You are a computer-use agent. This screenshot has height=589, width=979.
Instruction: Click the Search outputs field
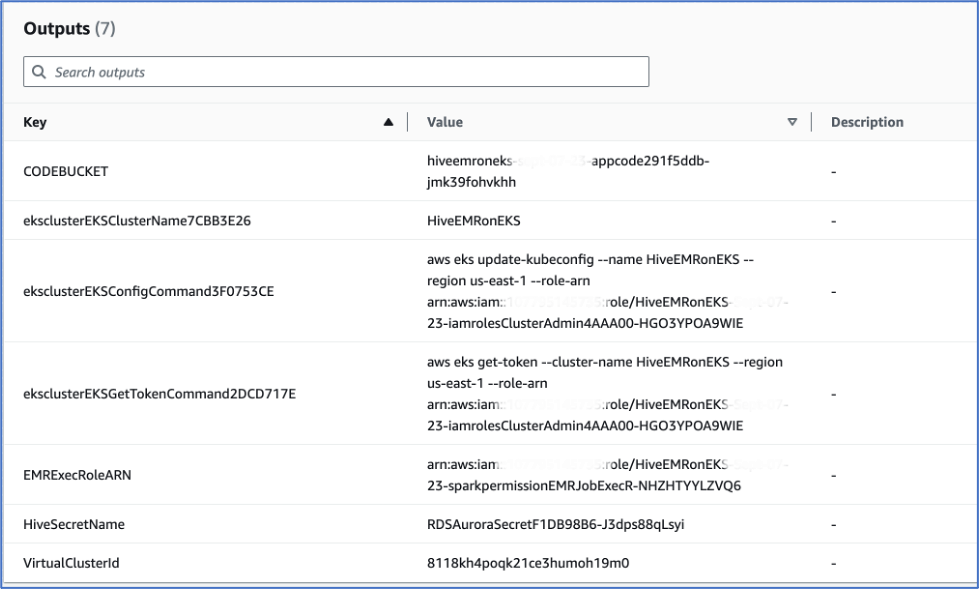point(336,72)
